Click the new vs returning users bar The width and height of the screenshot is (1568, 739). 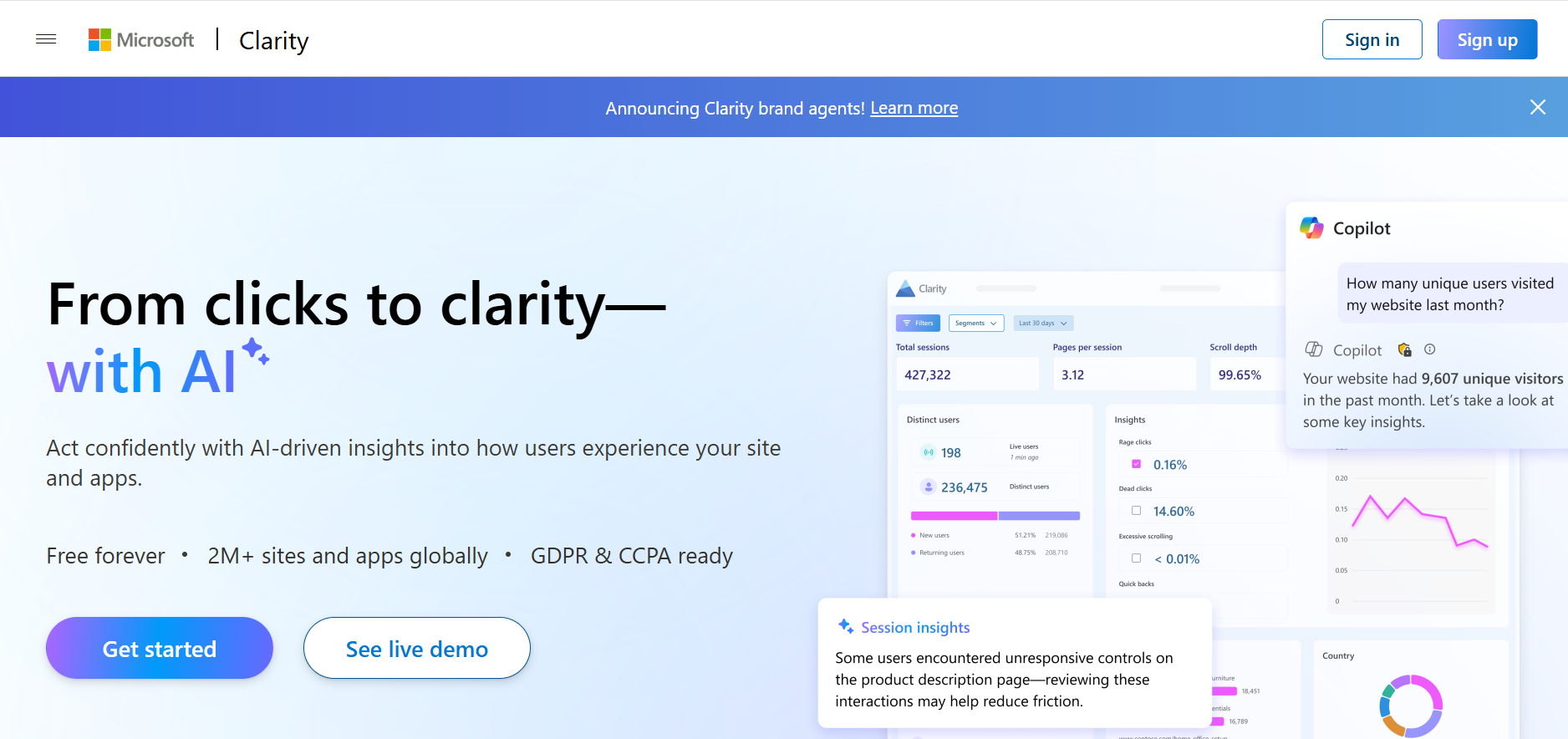(995, 516)
